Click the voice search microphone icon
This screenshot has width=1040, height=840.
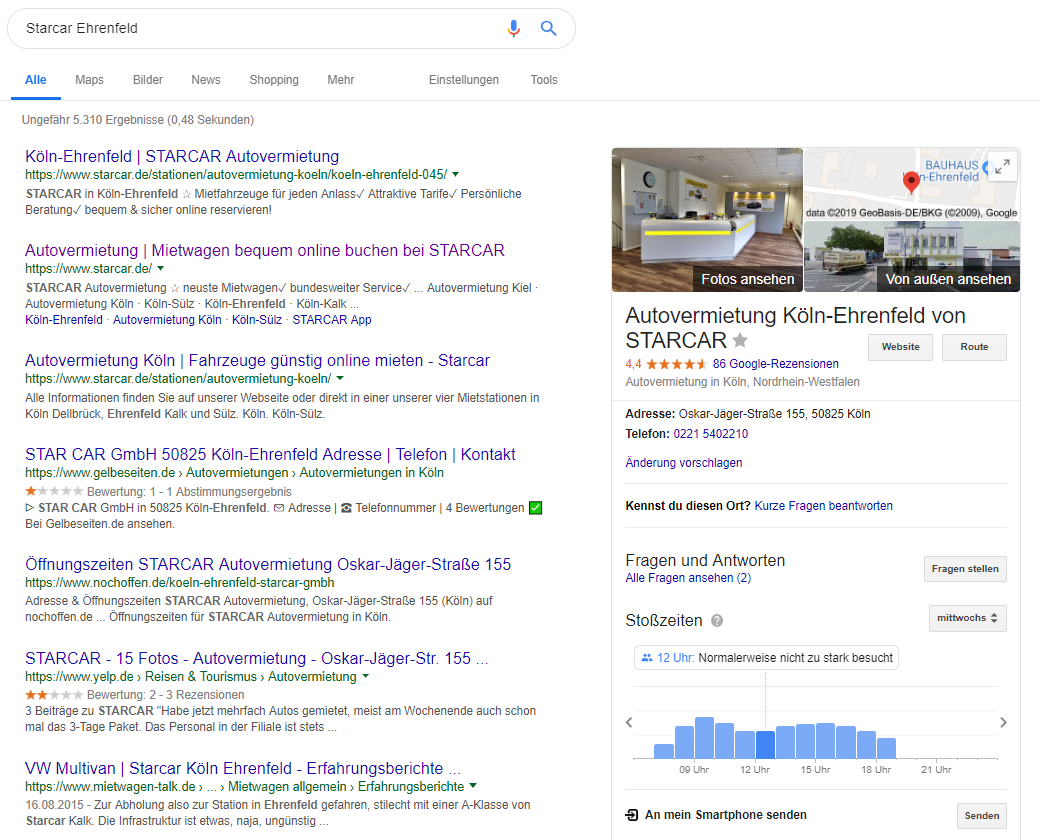click(x=513, y=29)
